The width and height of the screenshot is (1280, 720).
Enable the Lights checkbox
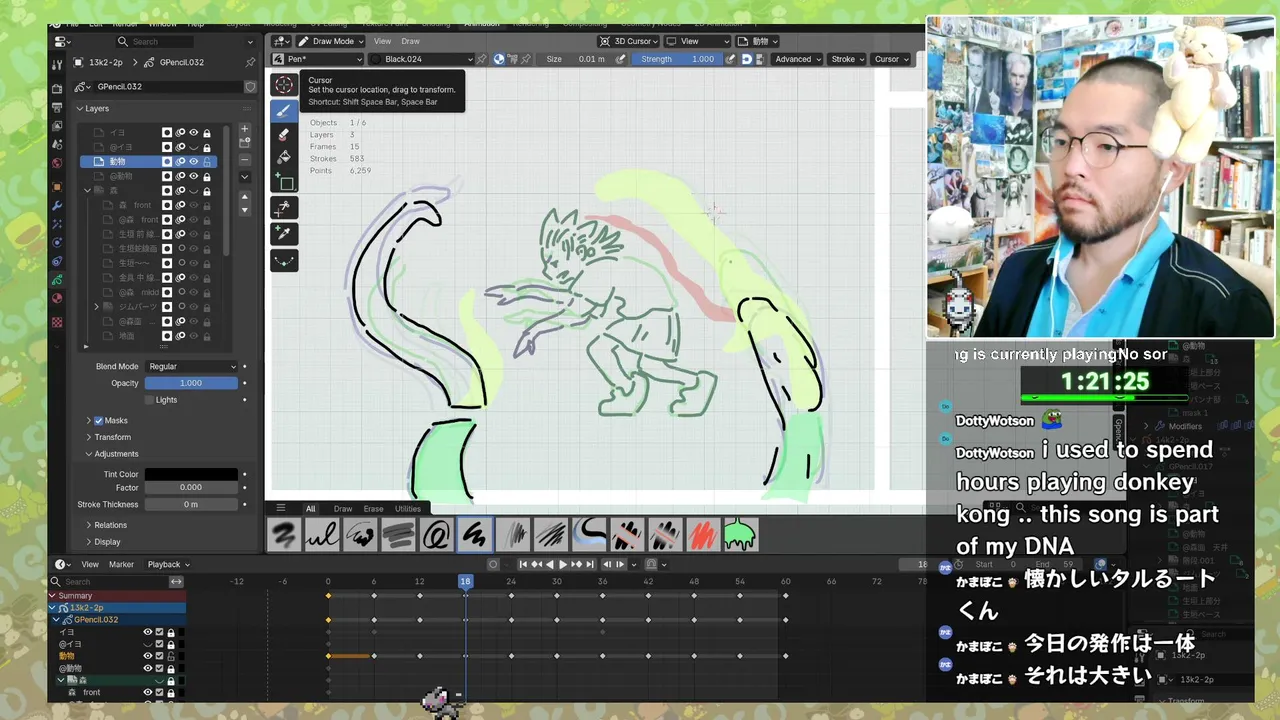[x=149, y=400]
